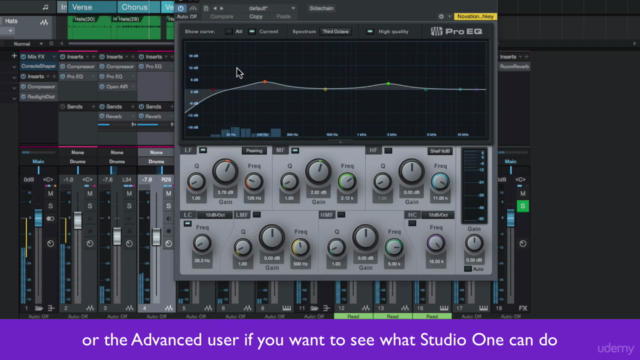640x360 pixels.
Task: Click channel 1 Main volume fader
Action: (38, 218)
